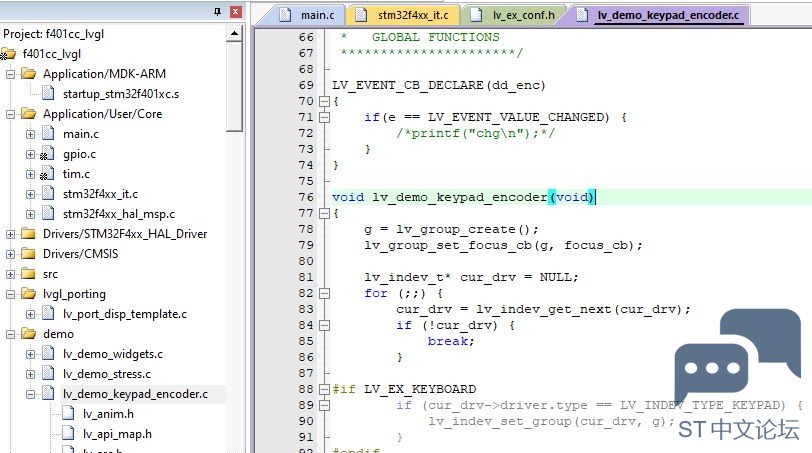Select lv_demo_keypad_encoder.c tree item
This screenshot has height=453, width=812.
[x=135, y=394]
